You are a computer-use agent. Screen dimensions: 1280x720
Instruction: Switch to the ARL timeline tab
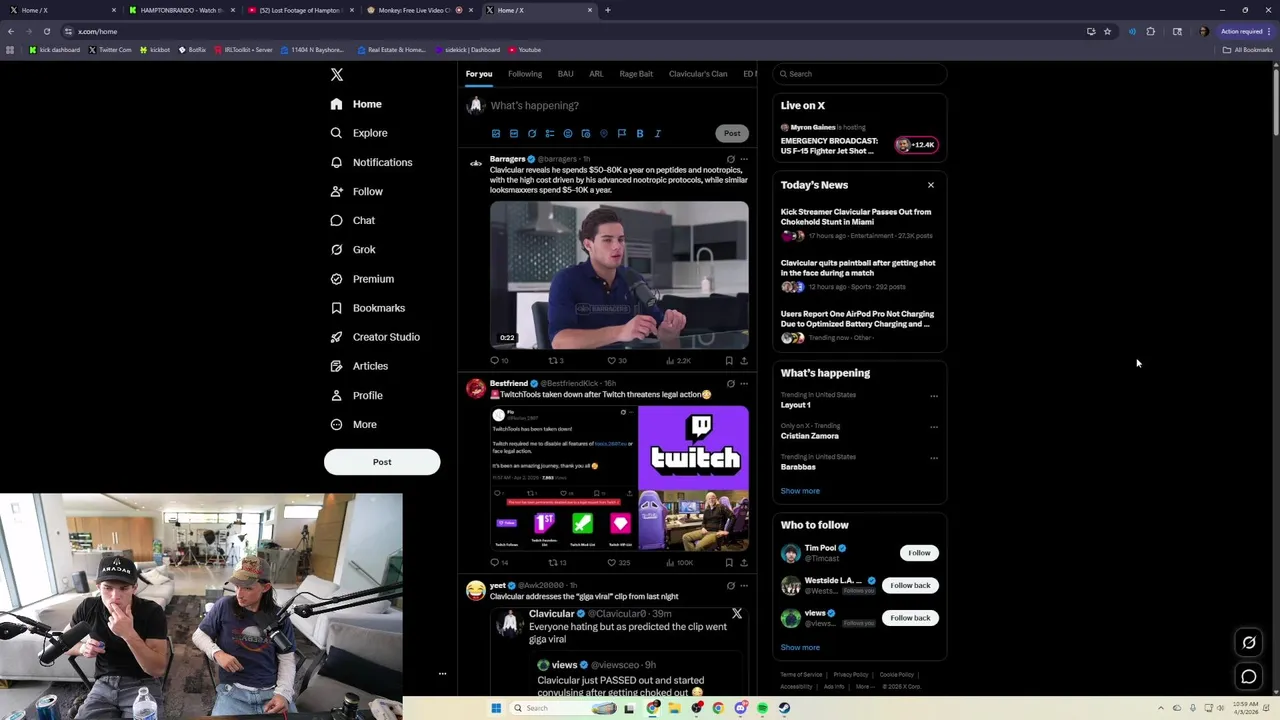point(596,74)
